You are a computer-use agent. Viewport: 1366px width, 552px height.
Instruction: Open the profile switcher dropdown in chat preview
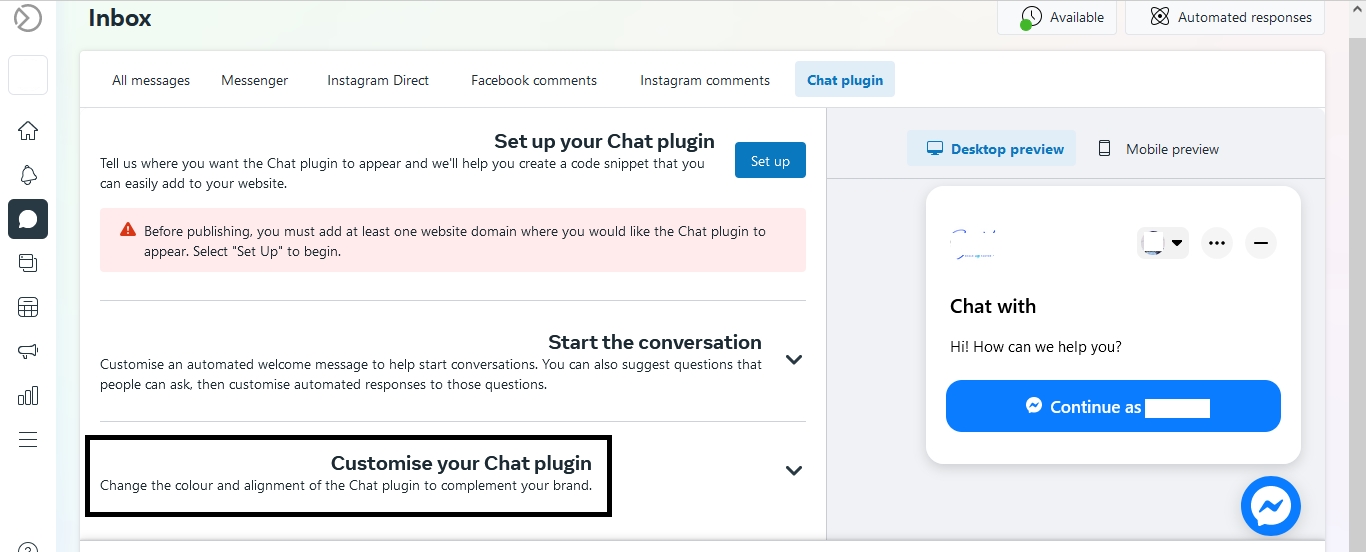click(1163, 243)
